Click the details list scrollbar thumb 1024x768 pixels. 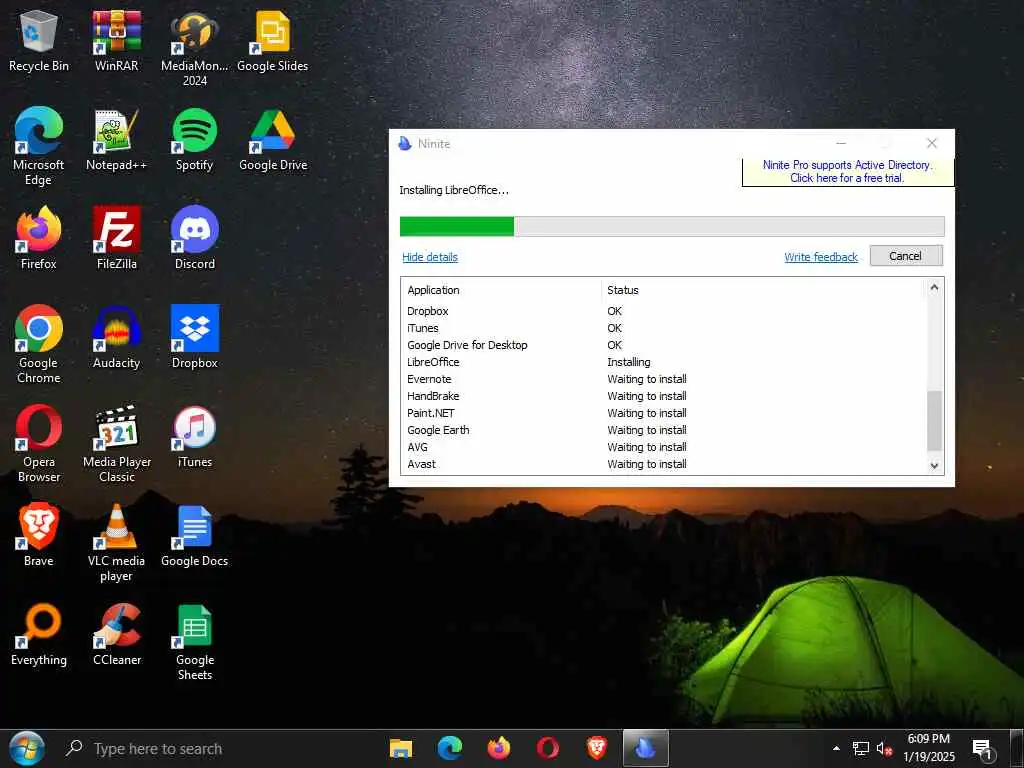tap(935, 421)
